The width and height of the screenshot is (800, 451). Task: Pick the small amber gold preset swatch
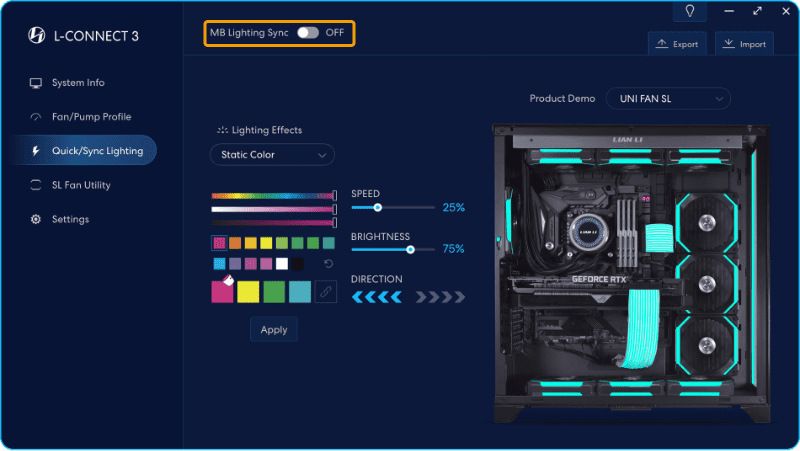pos(251,243)
